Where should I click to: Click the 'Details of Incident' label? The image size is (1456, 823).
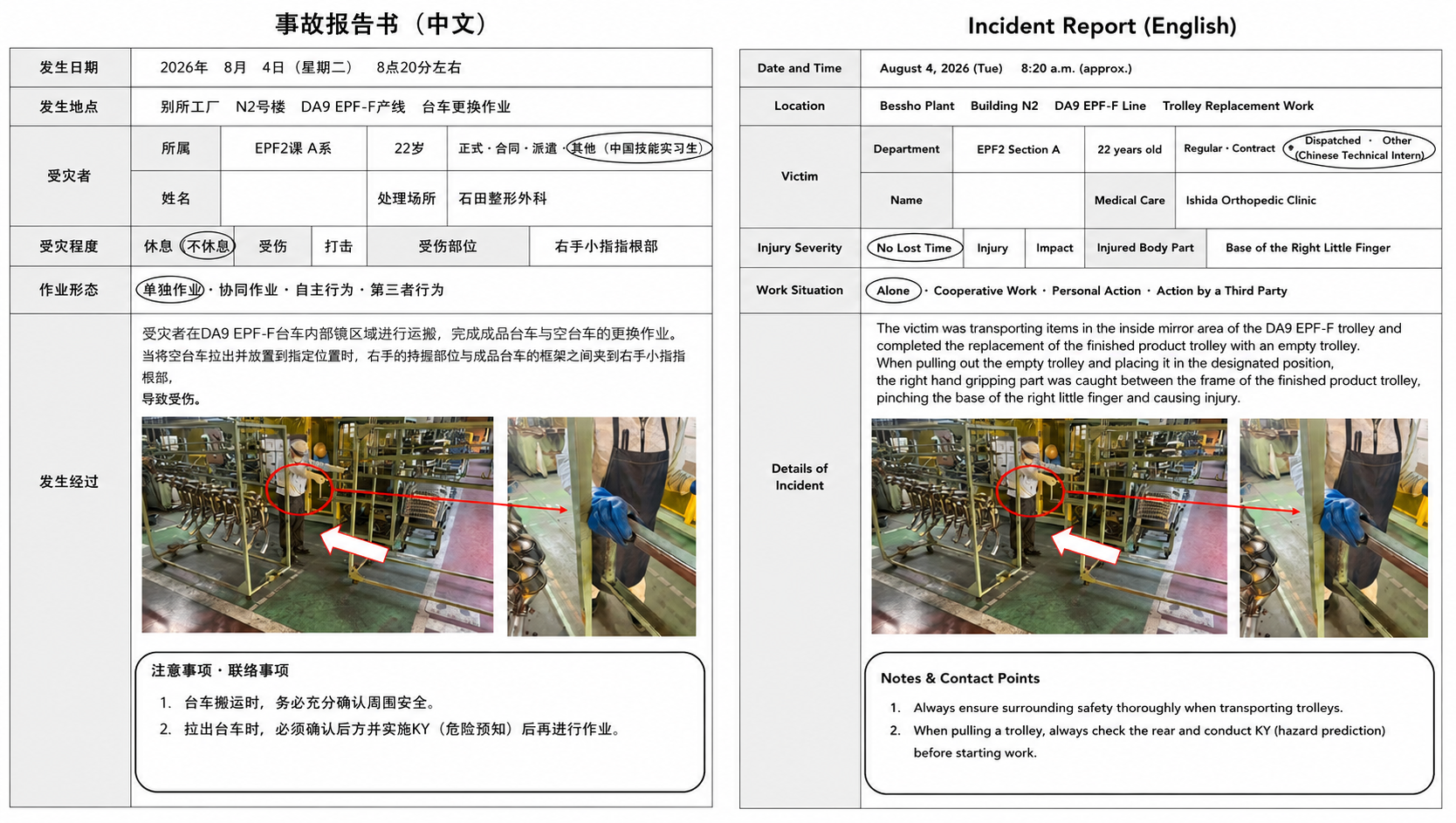pos(800,477)
